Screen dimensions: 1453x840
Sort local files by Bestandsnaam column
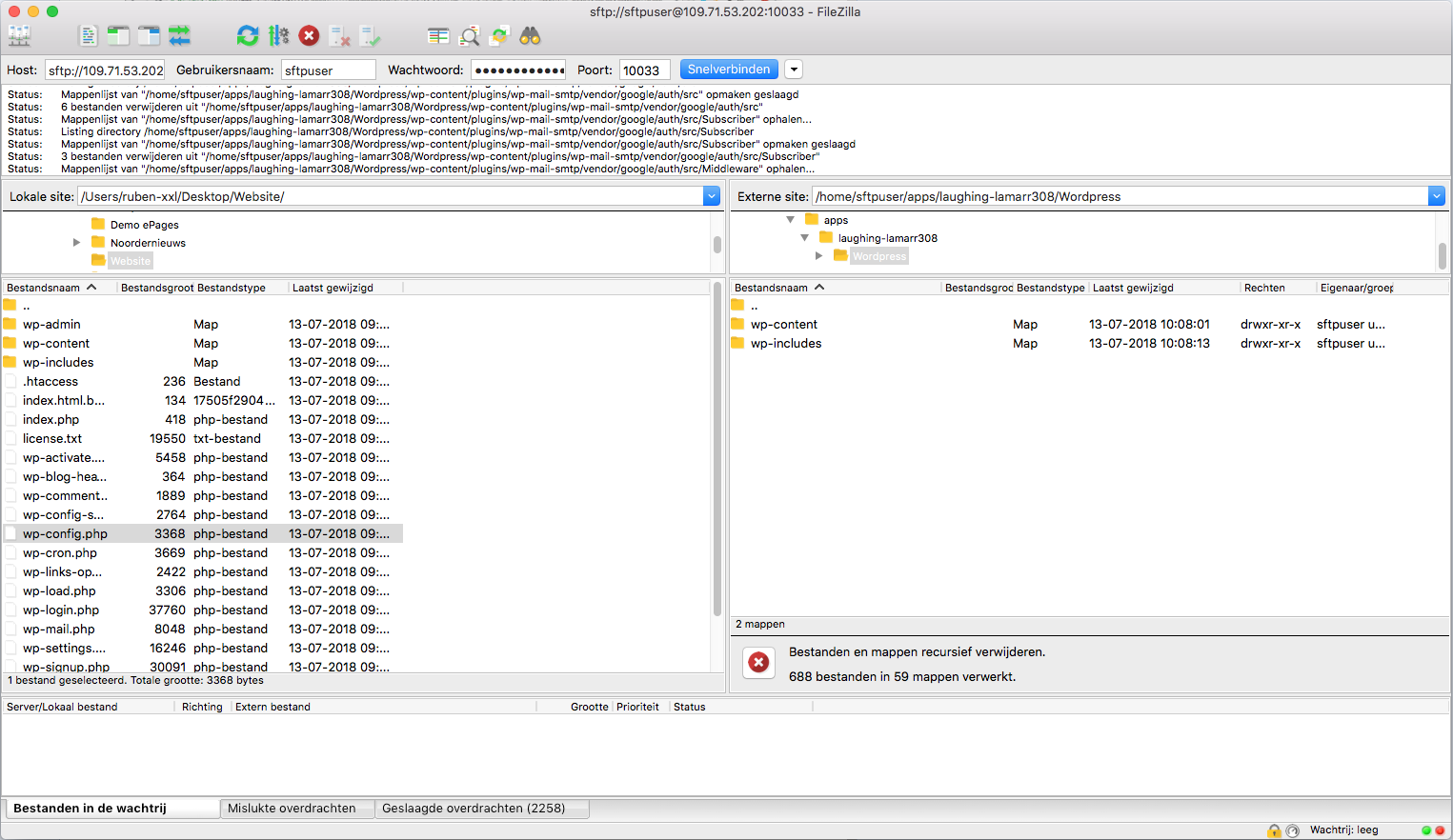(x=59, y=288)
